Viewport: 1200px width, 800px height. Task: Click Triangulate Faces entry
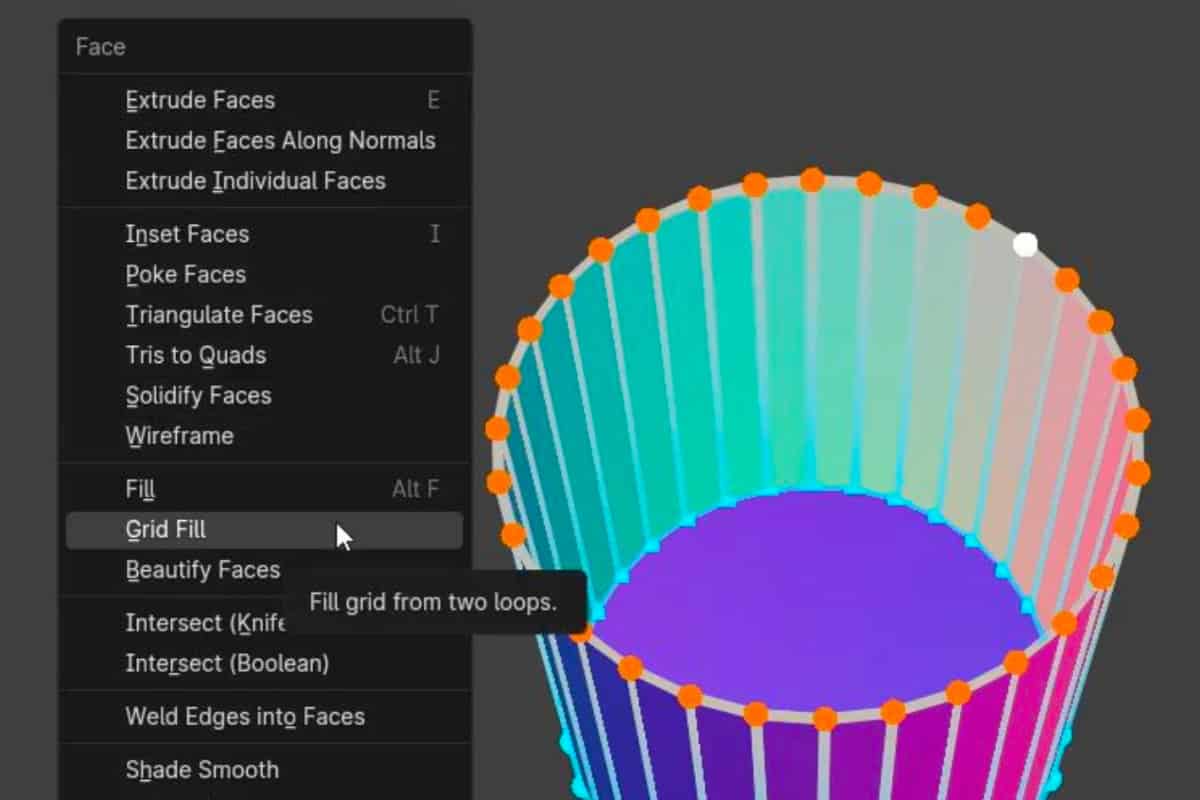(219, 314)
